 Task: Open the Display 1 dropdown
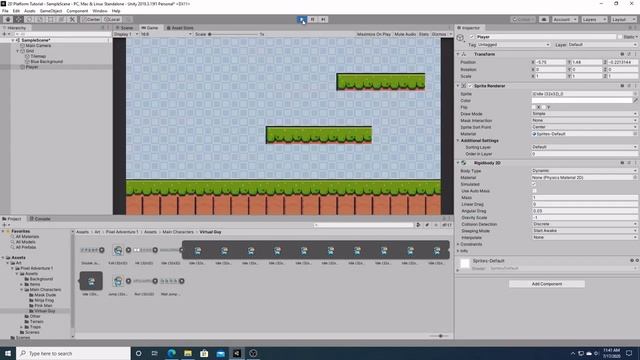tap(126, 34)
